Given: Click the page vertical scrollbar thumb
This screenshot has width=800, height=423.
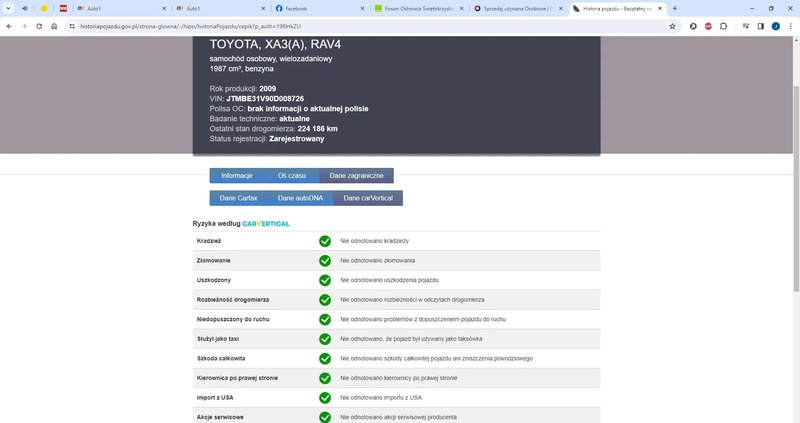Looking at the screenshot, I should pos(796,189).
